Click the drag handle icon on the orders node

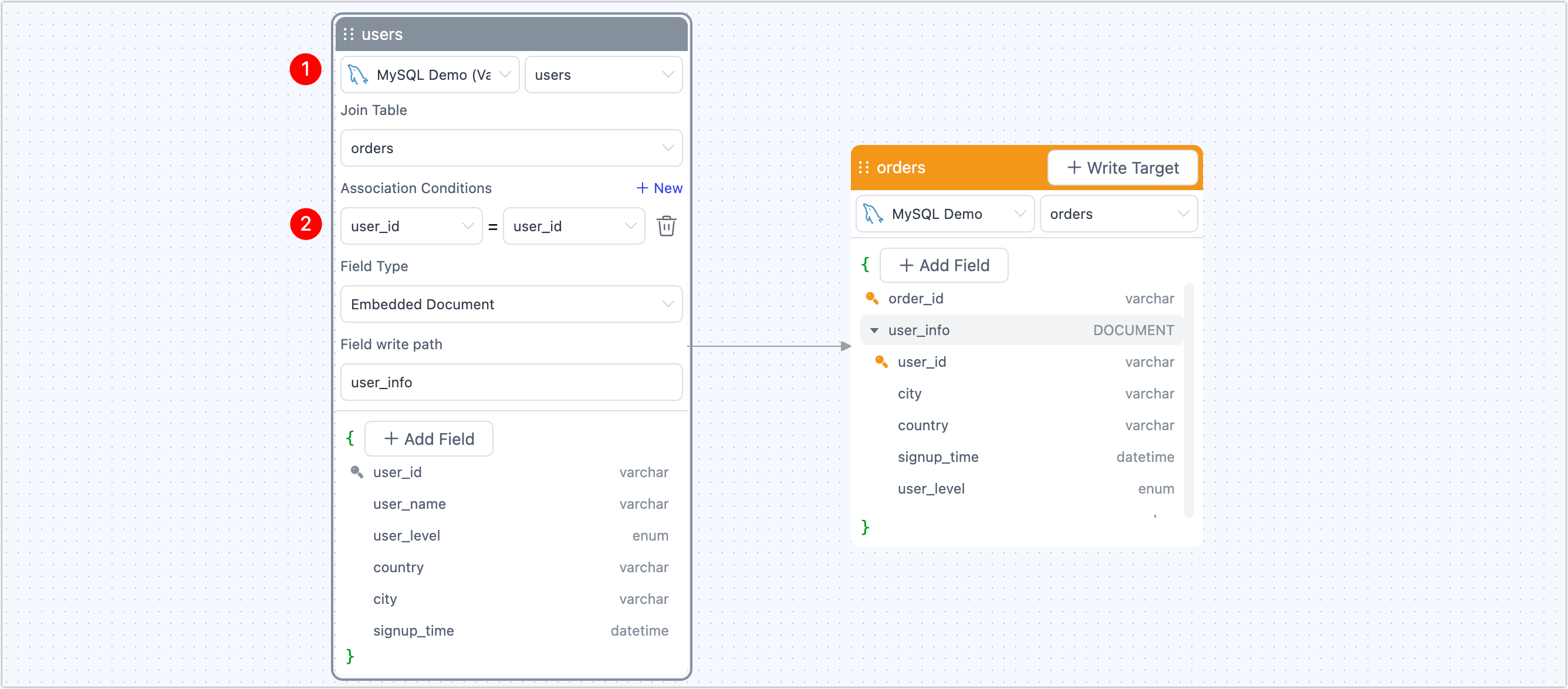coord(864,167)
